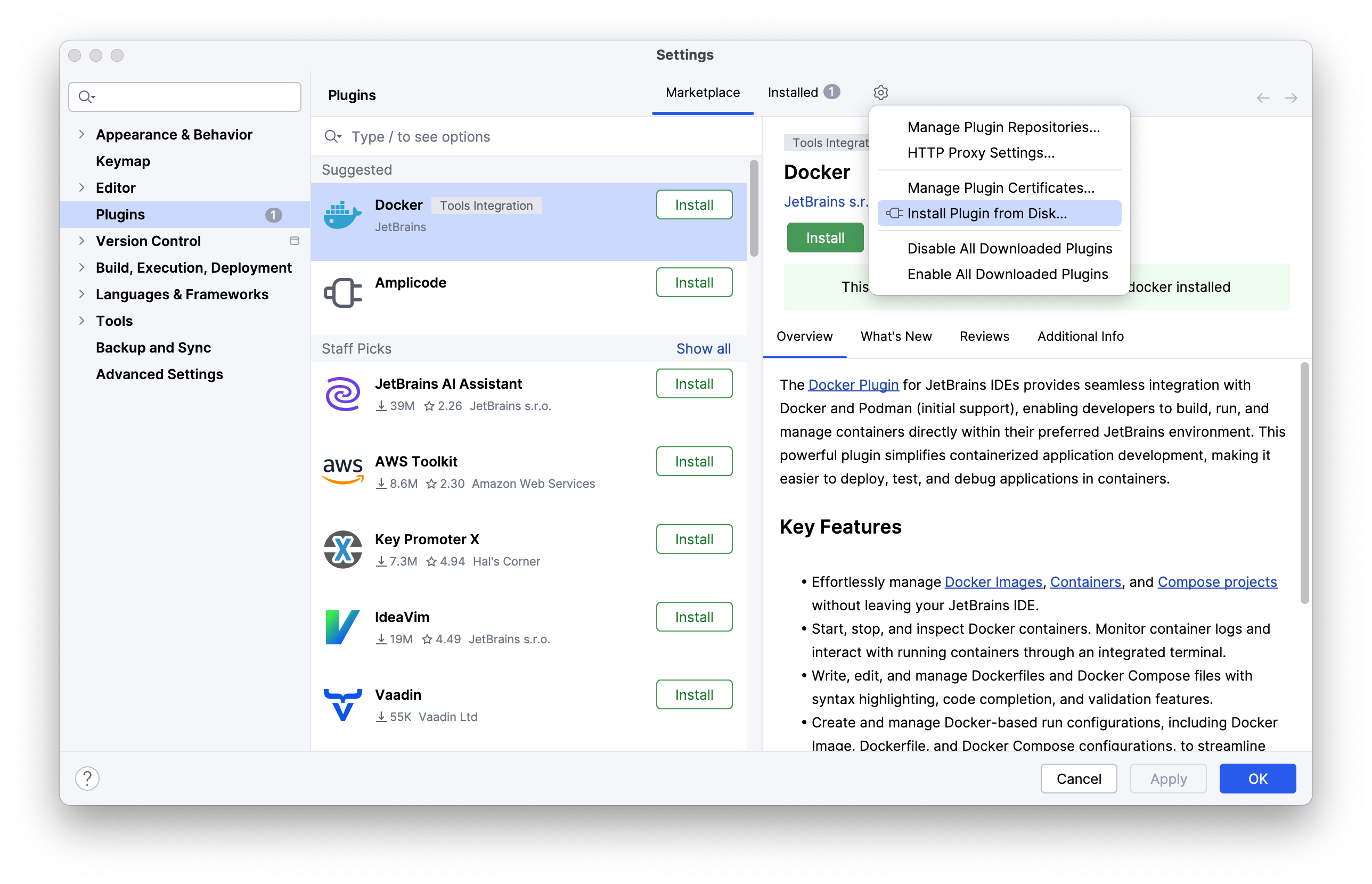The width and height of the screenshot is (1372, 884).
Task: Install the IdeaVim plugin
Action: (694, 617)
